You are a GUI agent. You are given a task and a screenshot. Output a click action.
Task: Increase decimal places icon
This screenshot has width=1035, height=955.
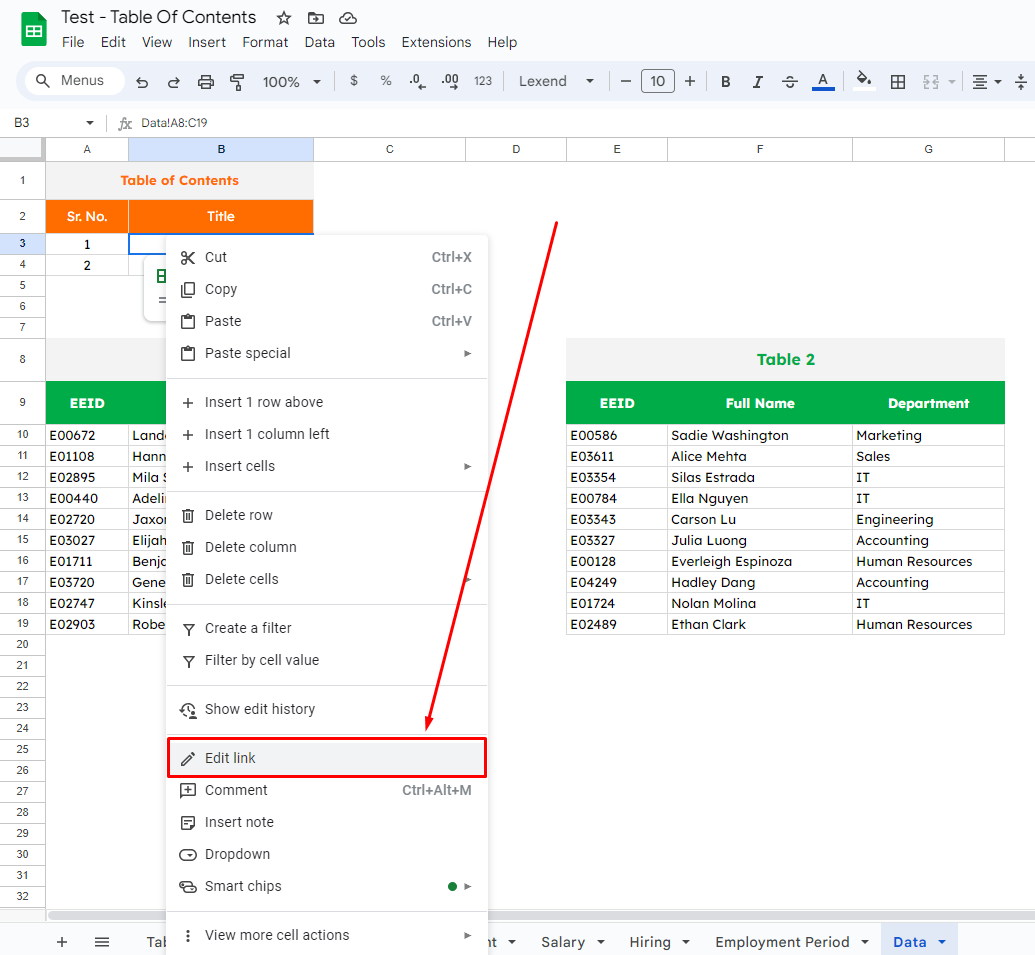coord(450,82)
